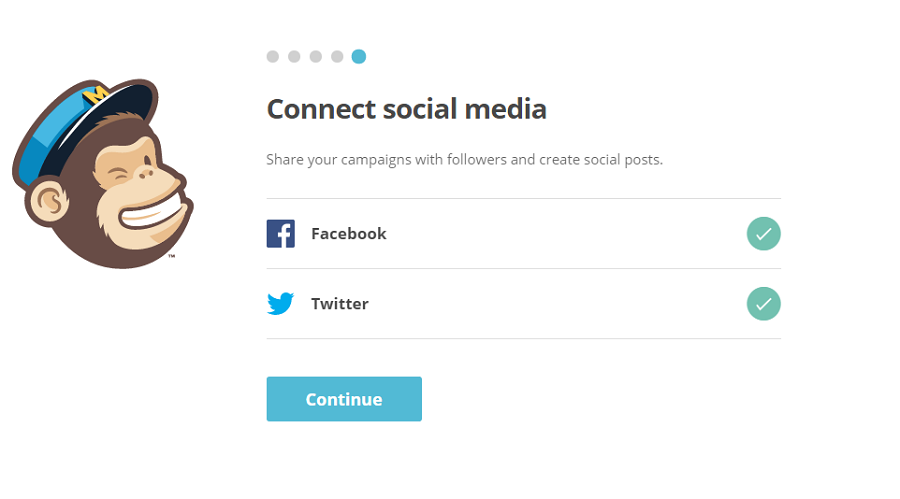The height and width of the screenshot is (499, 900).
Task: Click the Facebook logo icon
Action: [x=281, y=234]
